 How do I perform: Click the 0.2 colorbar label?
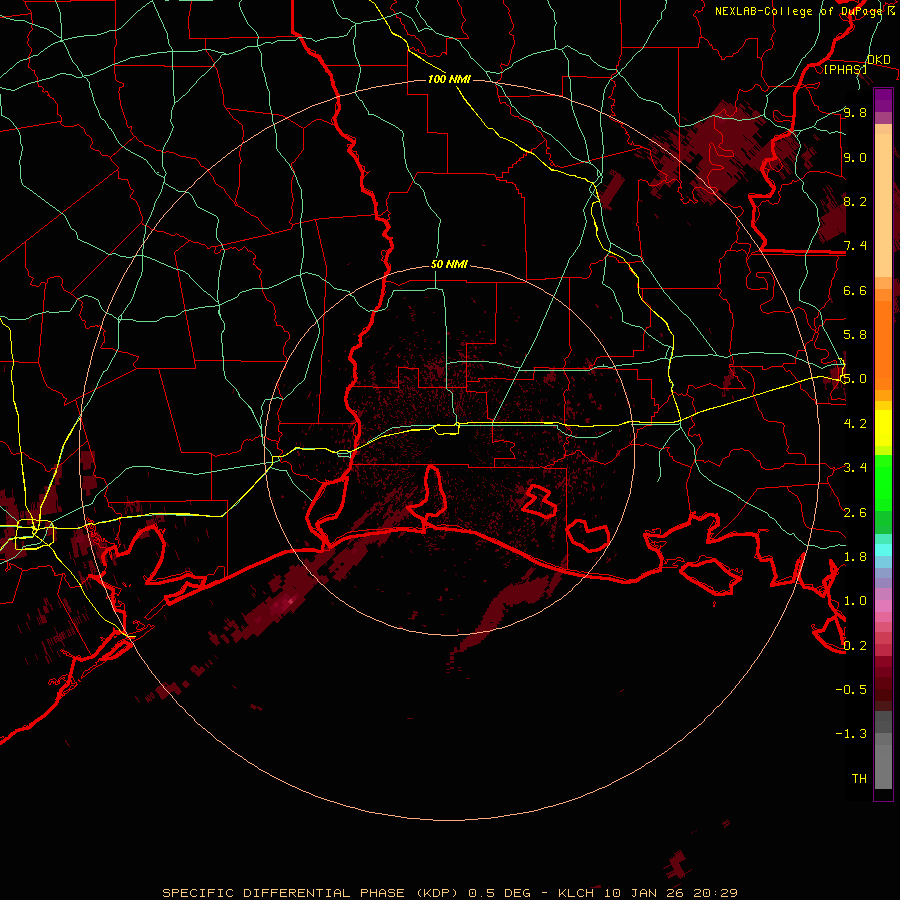855,646
